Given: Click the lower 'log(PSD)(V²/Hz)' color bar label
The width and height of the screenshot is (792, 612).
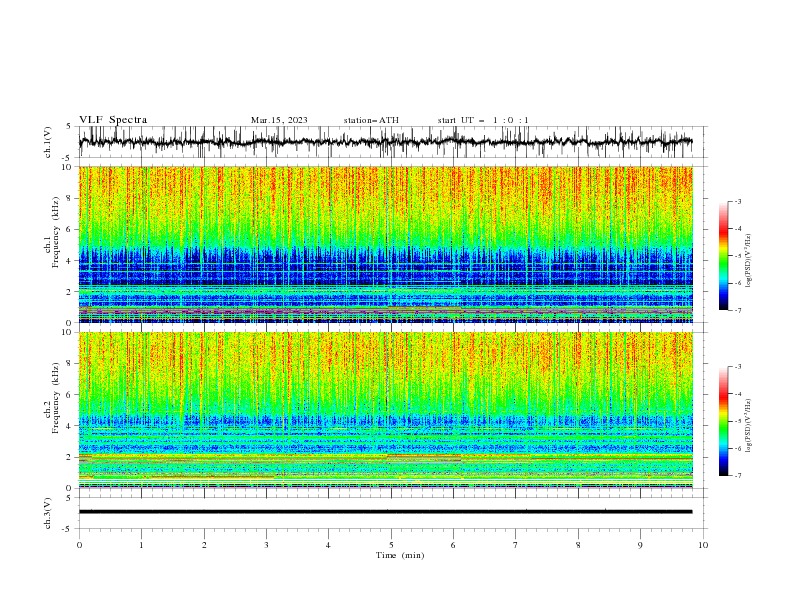Looking at the screenshot, I should pos(748,426).
